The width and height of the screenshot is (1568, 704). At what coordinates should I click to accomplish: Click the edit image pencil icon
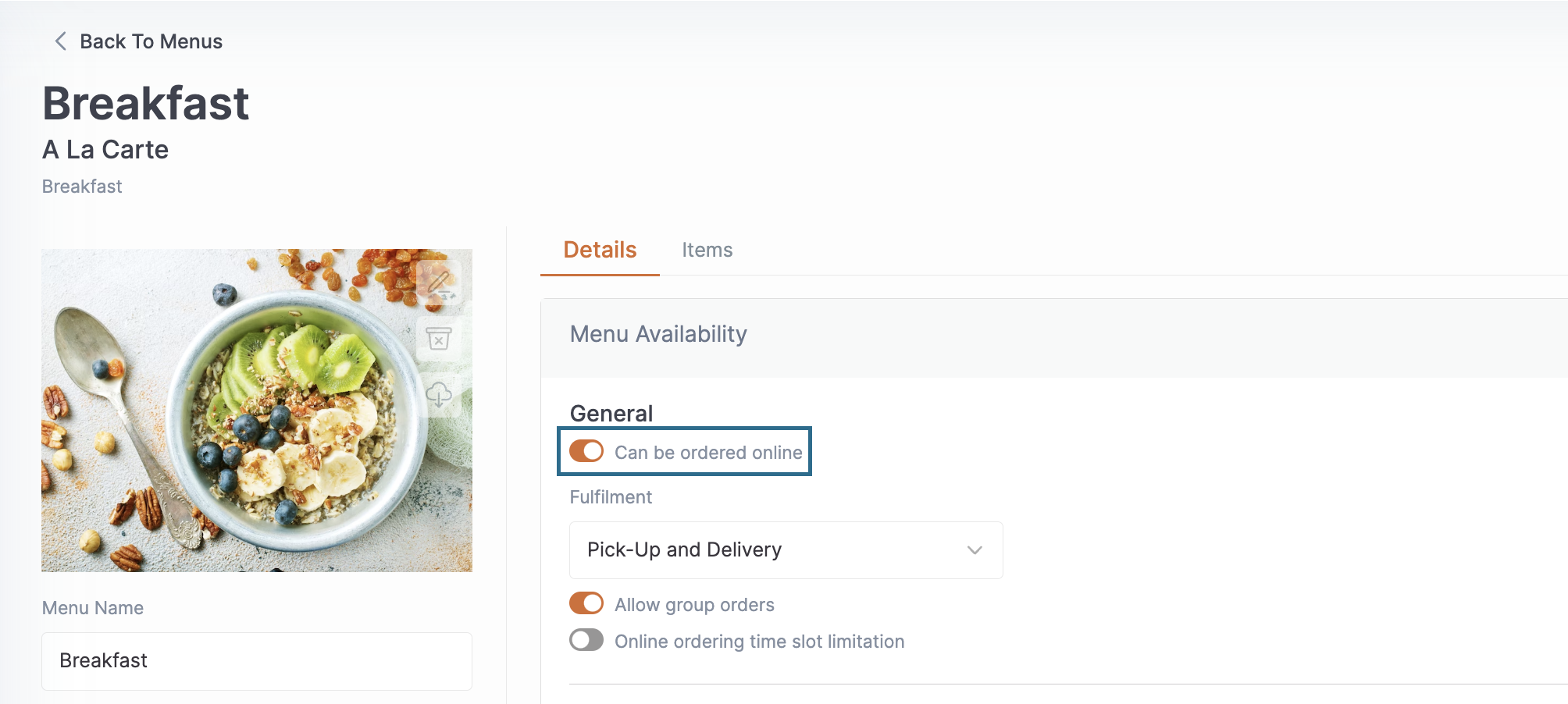tap(439, 283)
